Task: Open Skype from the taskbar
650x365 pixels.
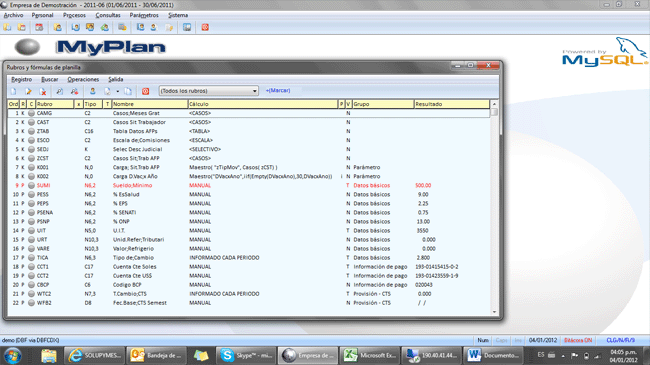Action: coord(246,355)
